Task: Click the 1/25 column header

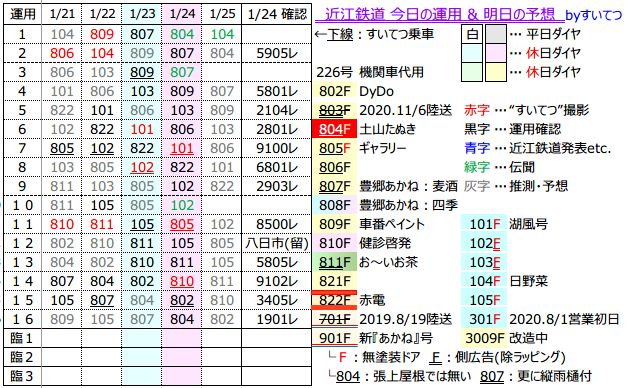Action: 222,14
